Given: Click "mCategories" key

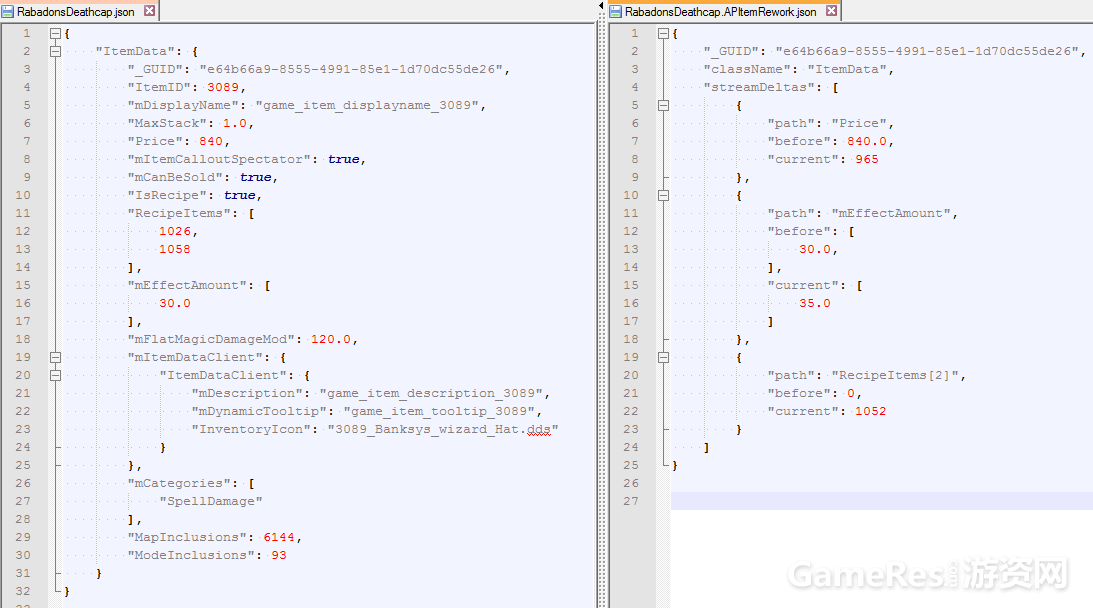Looking at the screenshot, I should [x=179, y=483].
